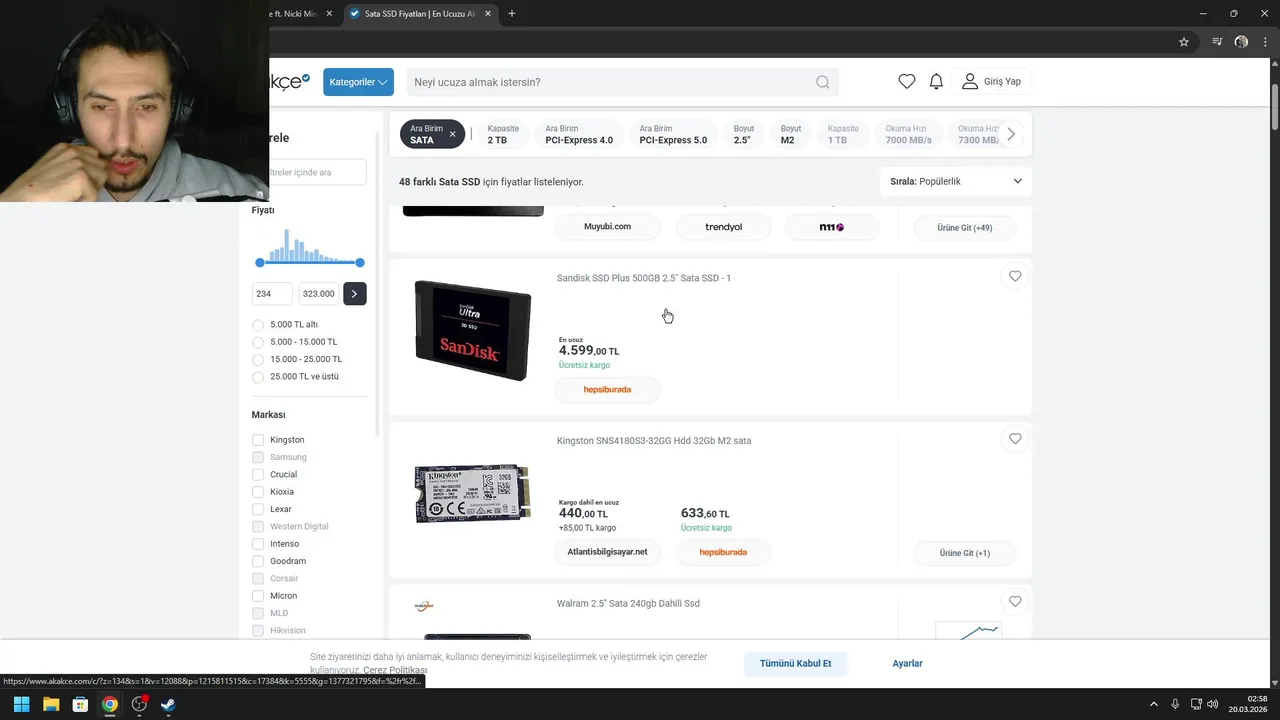Image resolution: width=1280 pixels, height=720 pixels.
Task: Select Boyut 2.5" filter chip
Action: [743, 134]
